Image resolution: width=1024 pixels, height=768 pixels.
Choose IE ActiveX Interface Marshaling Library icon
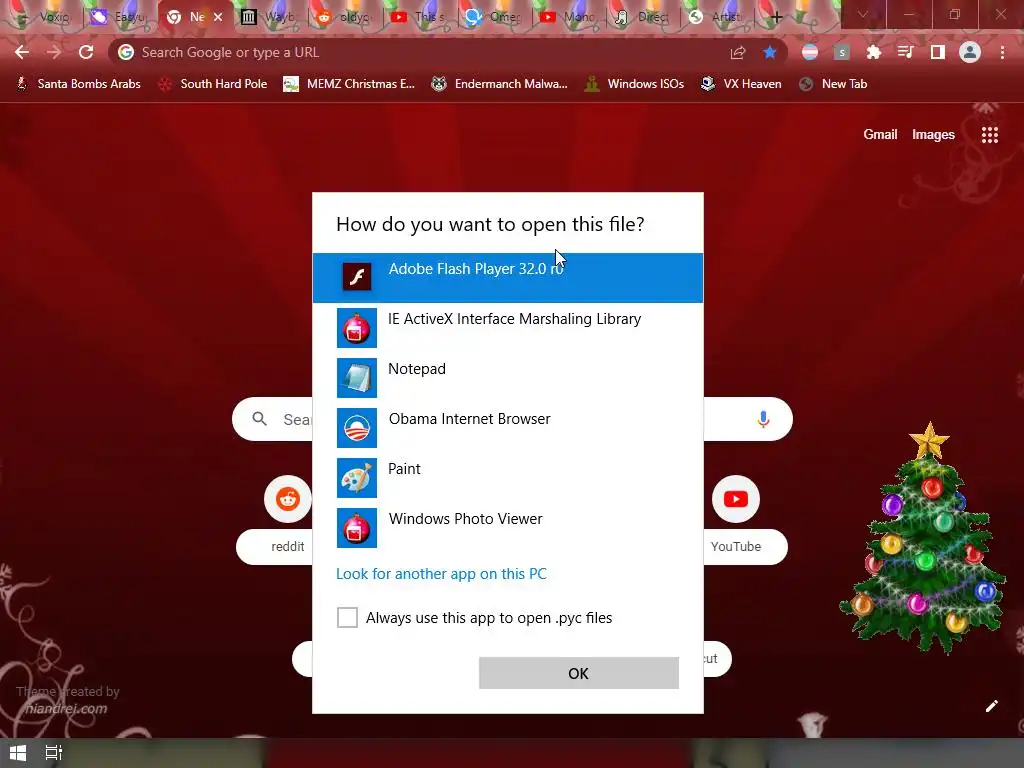click(357, 328)
